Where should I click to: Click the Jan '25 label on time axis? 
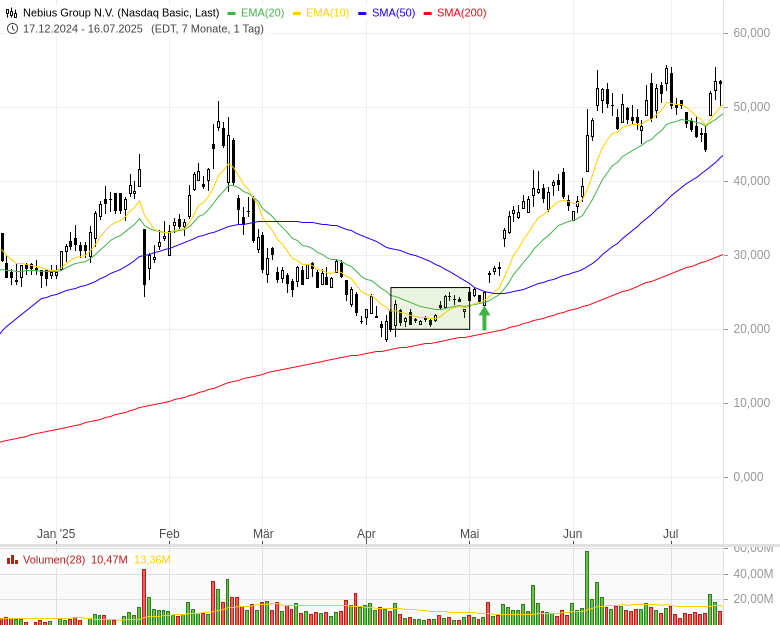[x=56, y=534]
